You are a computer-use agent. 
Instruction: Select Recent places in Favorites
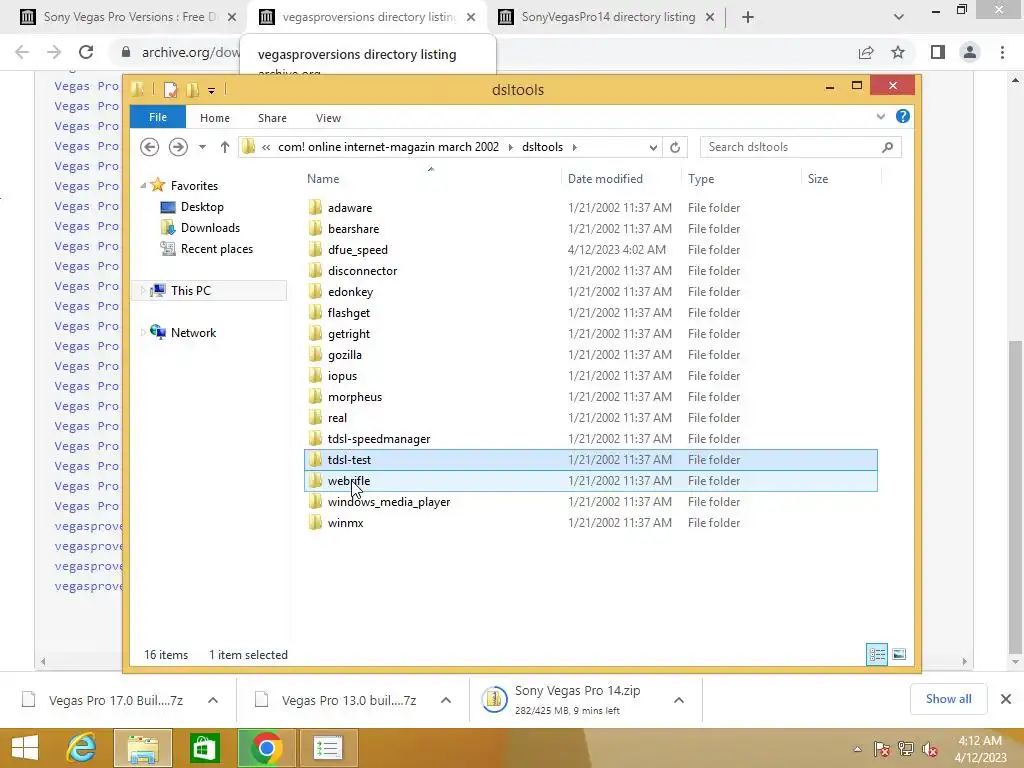[x=217, y=249]
